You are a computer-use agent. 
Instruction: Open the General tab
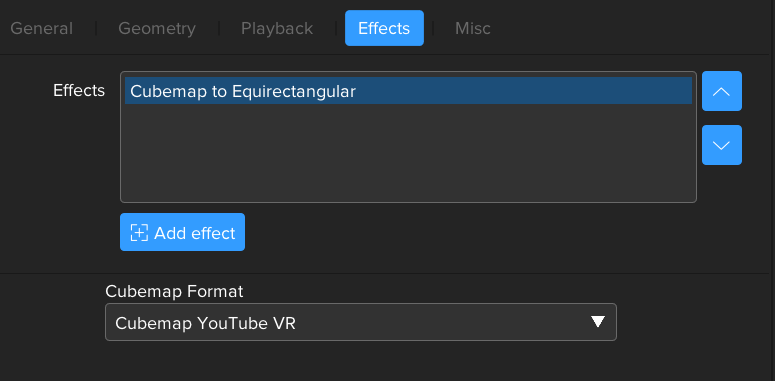42,28
